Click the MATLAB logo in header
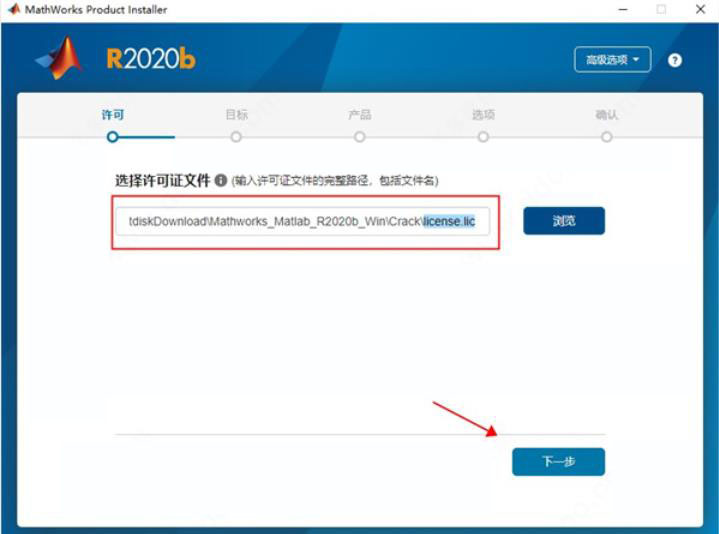The width and height of the screenshot is (719, 534). tap(60, 58)
